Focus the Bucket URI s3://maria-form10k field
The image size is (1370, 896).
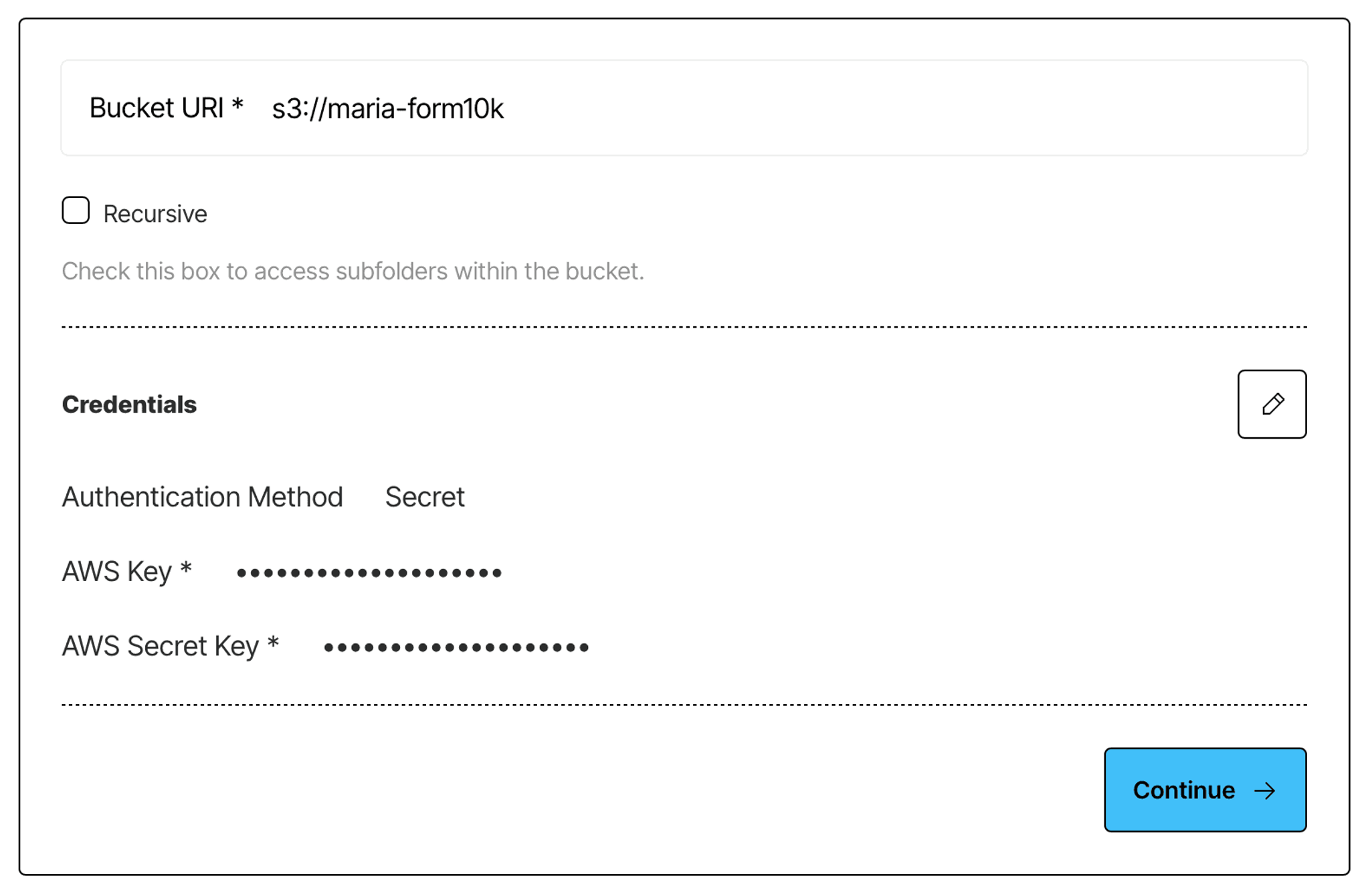(x=684, y=108)
